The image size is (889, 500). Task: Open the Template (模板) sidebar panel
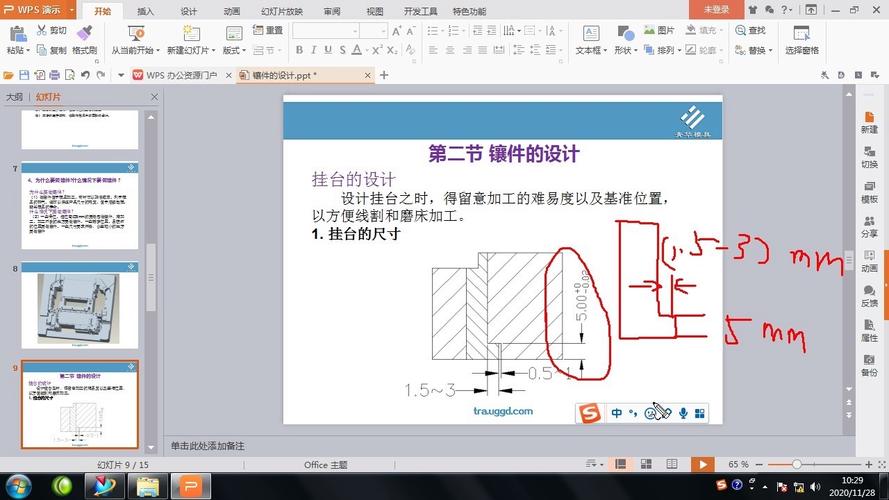(869, 192)
